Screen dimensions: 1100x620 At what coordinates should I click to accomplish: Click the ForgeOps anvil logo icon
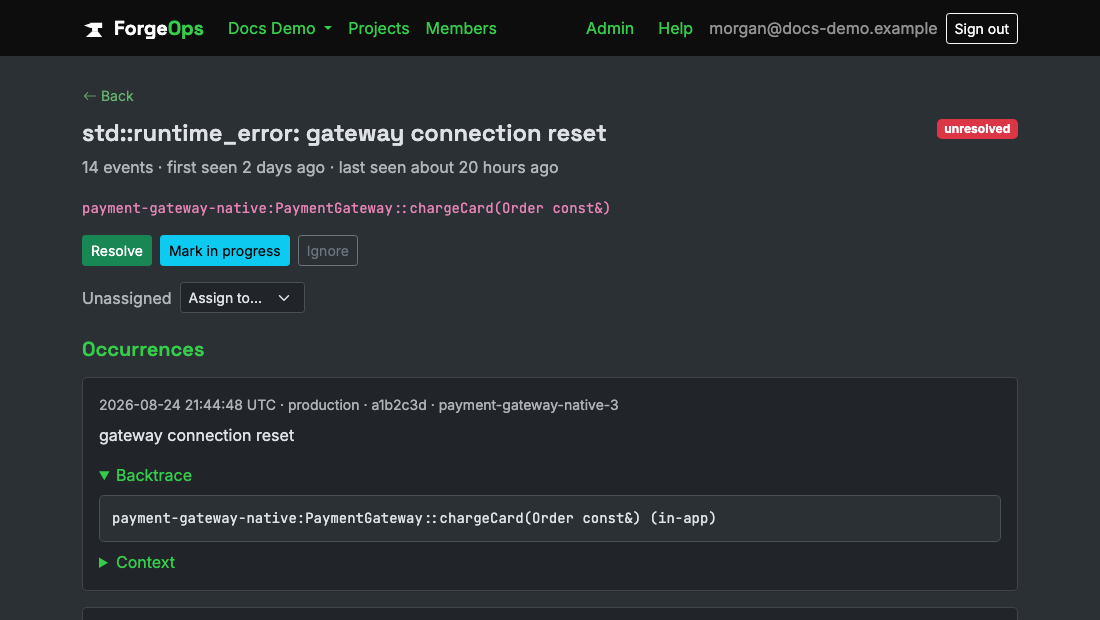pyautogui.click(x=93, y=29)
